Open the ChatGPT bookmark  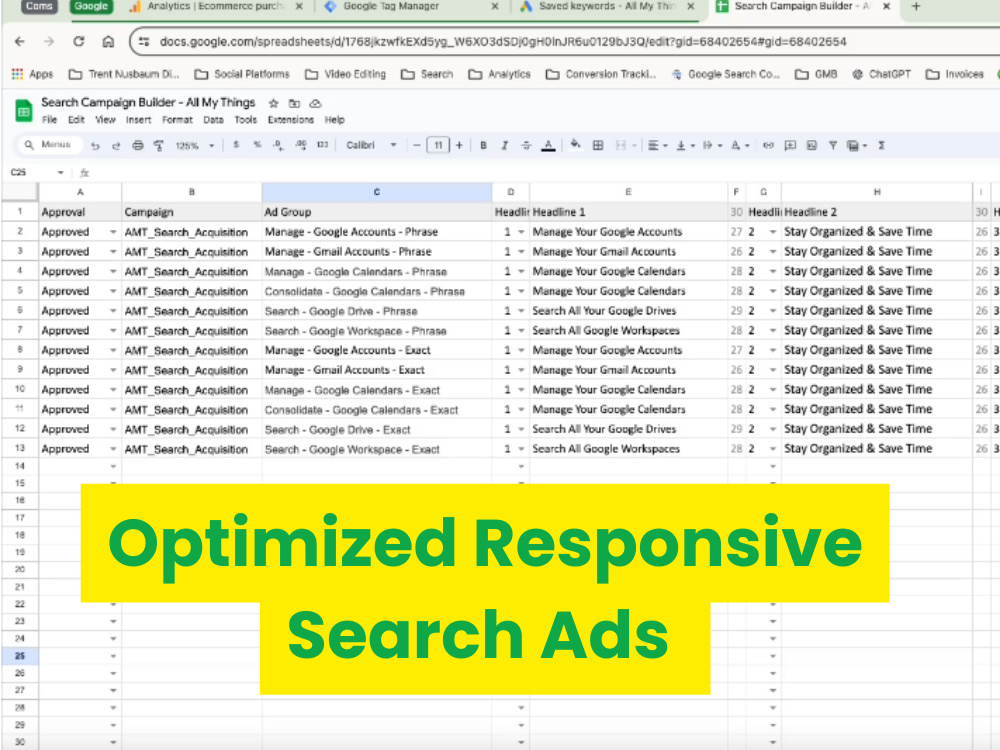pos(882,74)
